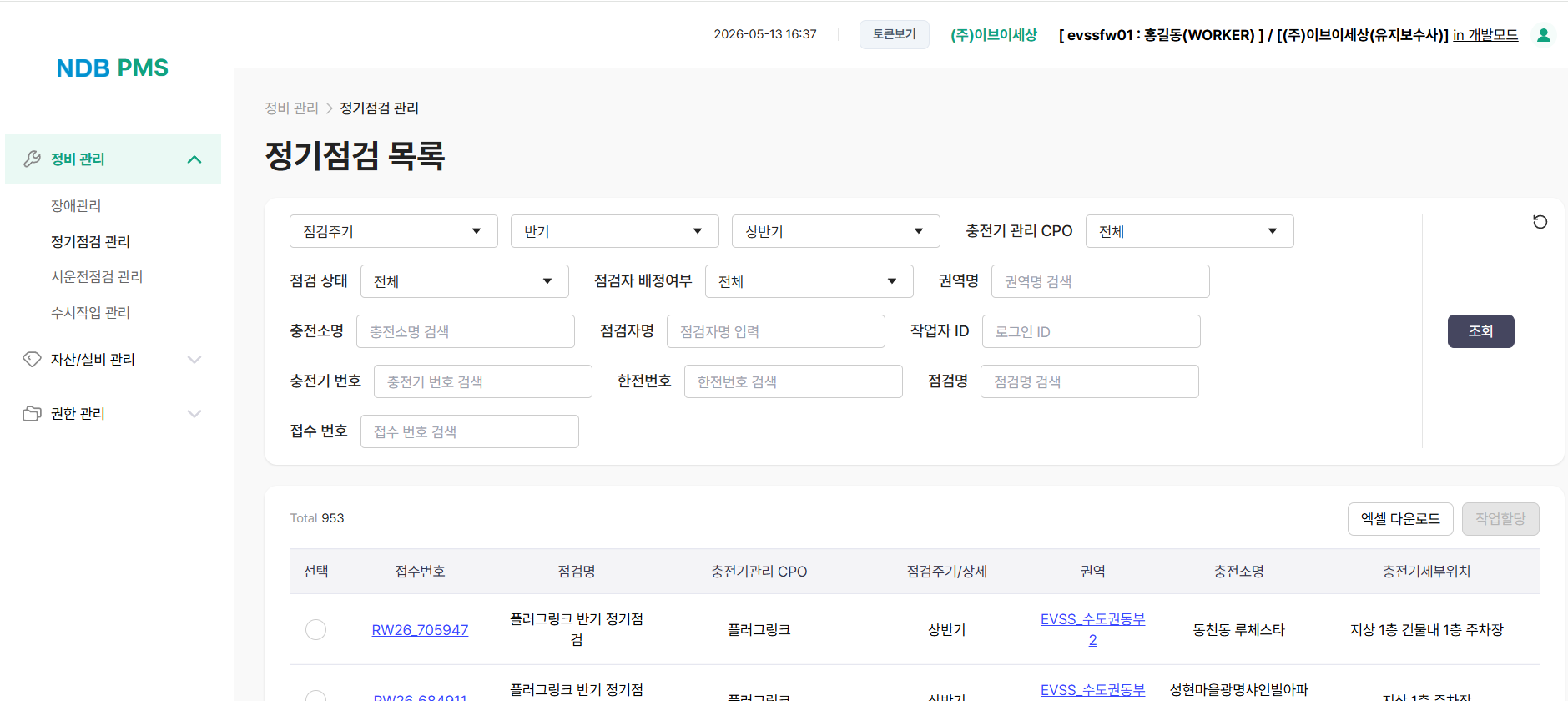
Task: Open the 점검 상태 dropdown
Action: [464, 281]
